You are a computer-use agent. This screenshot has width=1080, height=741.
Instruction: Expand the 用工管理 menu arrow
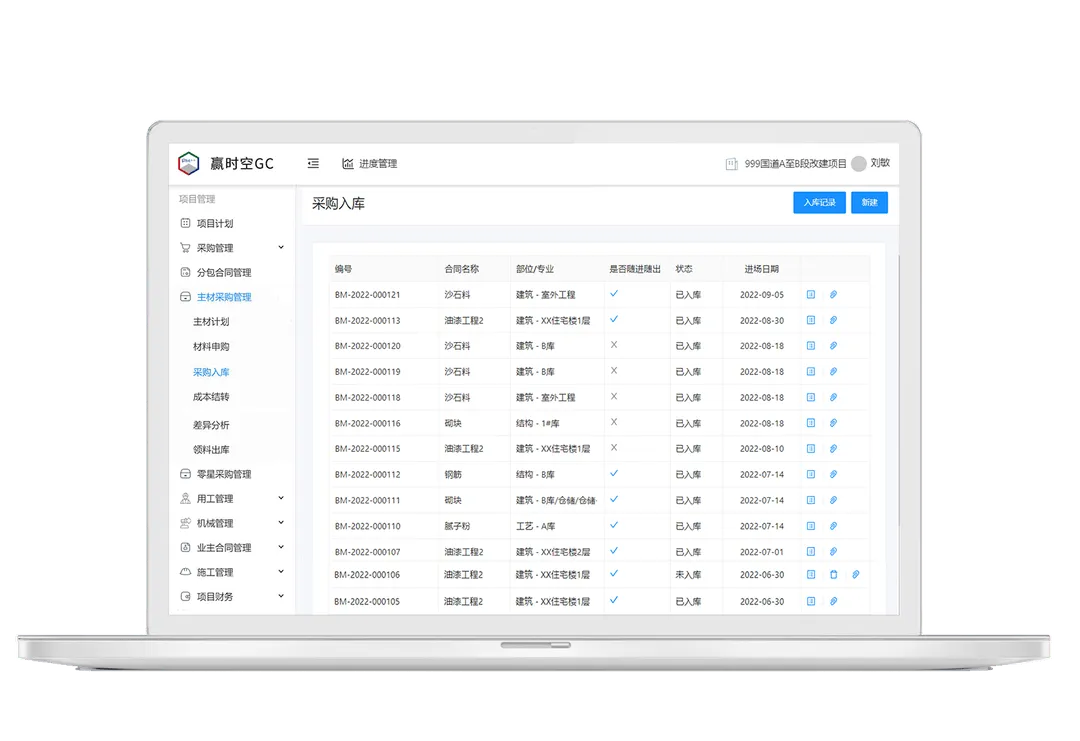[x=281, y=498]
